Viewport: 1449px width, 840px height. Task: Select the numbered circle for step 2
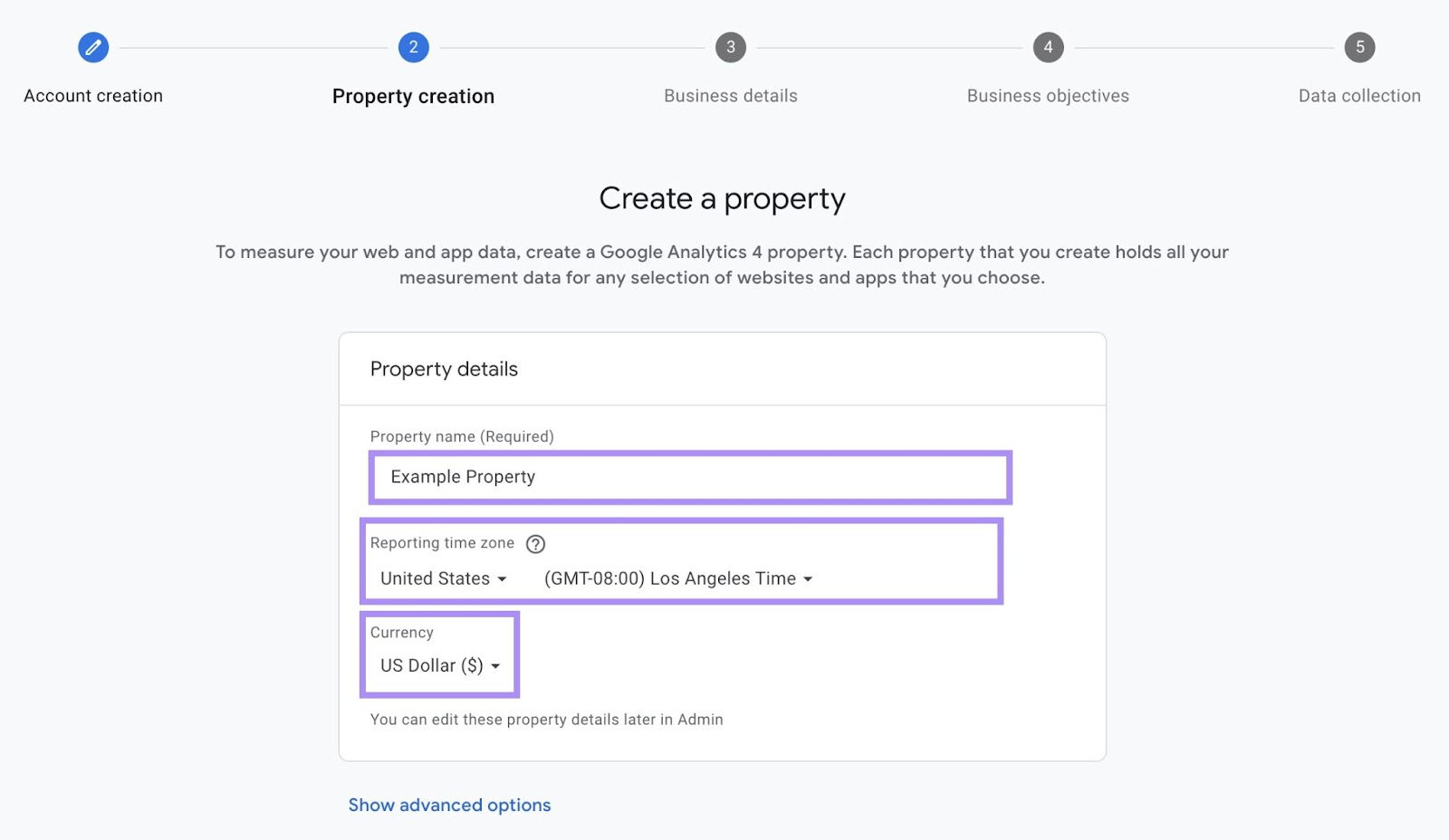(x=413, y=47)
